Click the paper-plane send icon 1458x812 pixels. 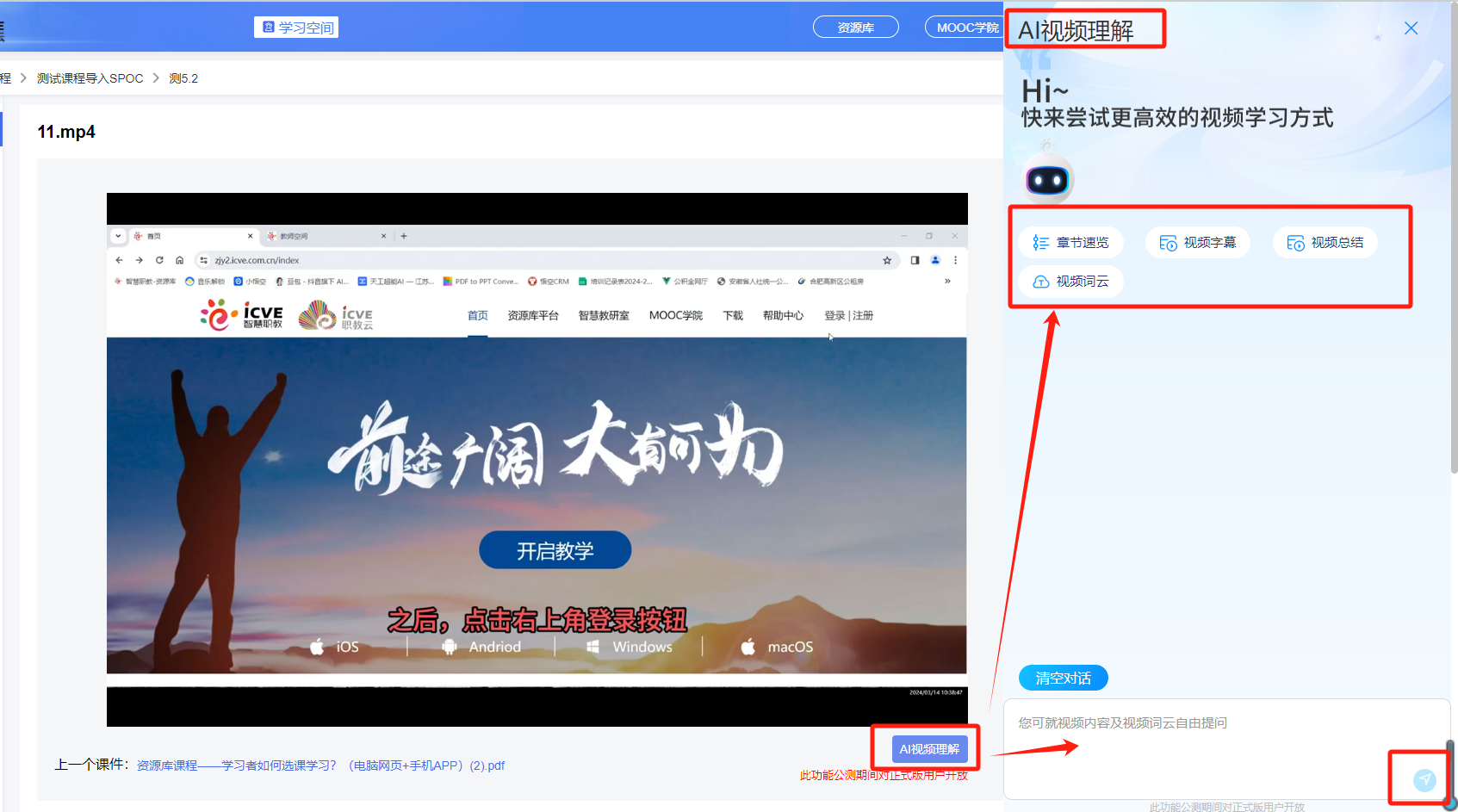(1425, 779)
